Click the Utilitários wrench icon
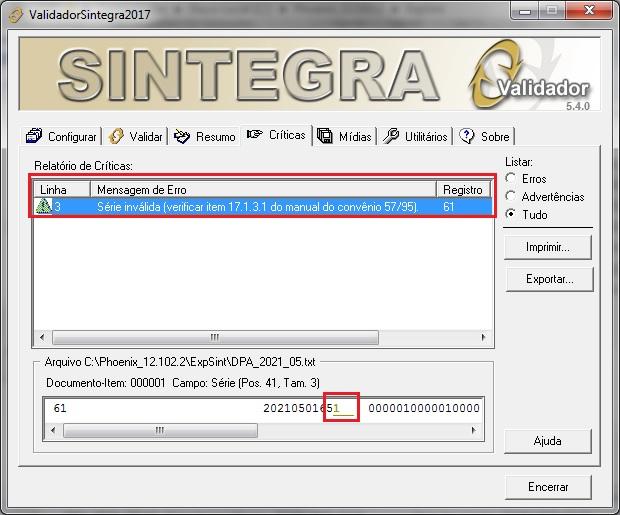 pos(391,136)
